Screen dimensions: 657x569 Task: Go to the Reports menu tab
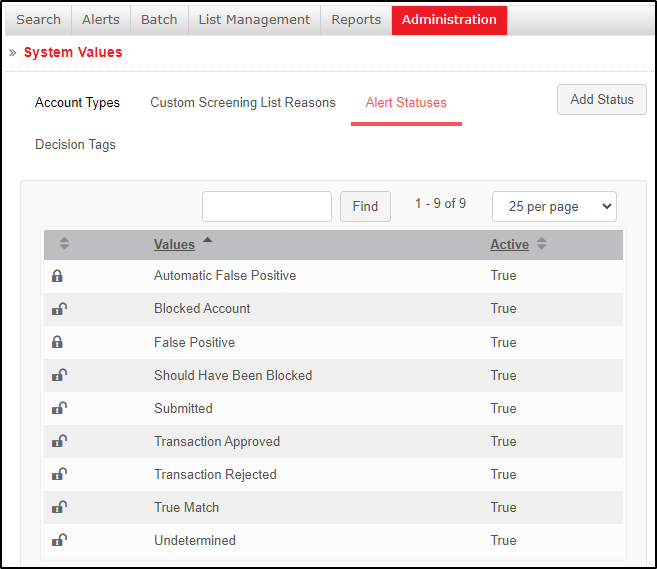[x=356, y=20]
